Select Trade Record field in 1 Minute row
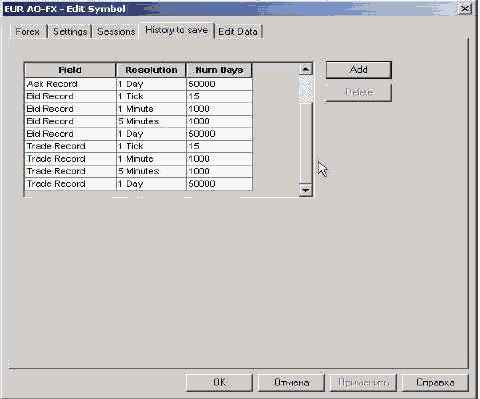The image size is (480, 399). pos(70,159)
